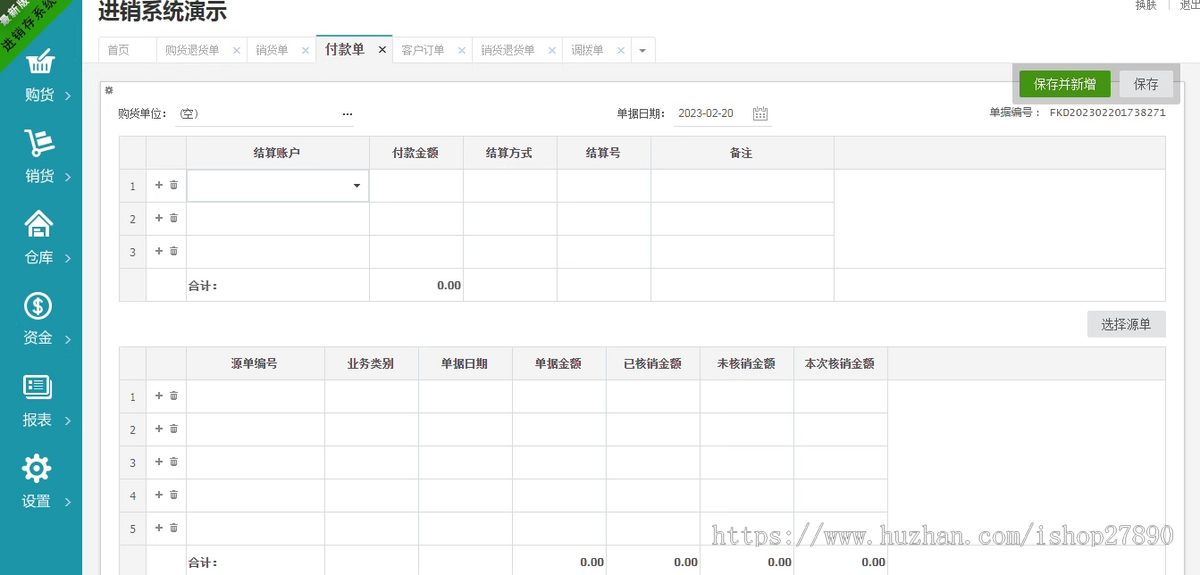1200x575 pixels.
Task: Switch to the 购货退货单 tab
Action: coord(192,50)
